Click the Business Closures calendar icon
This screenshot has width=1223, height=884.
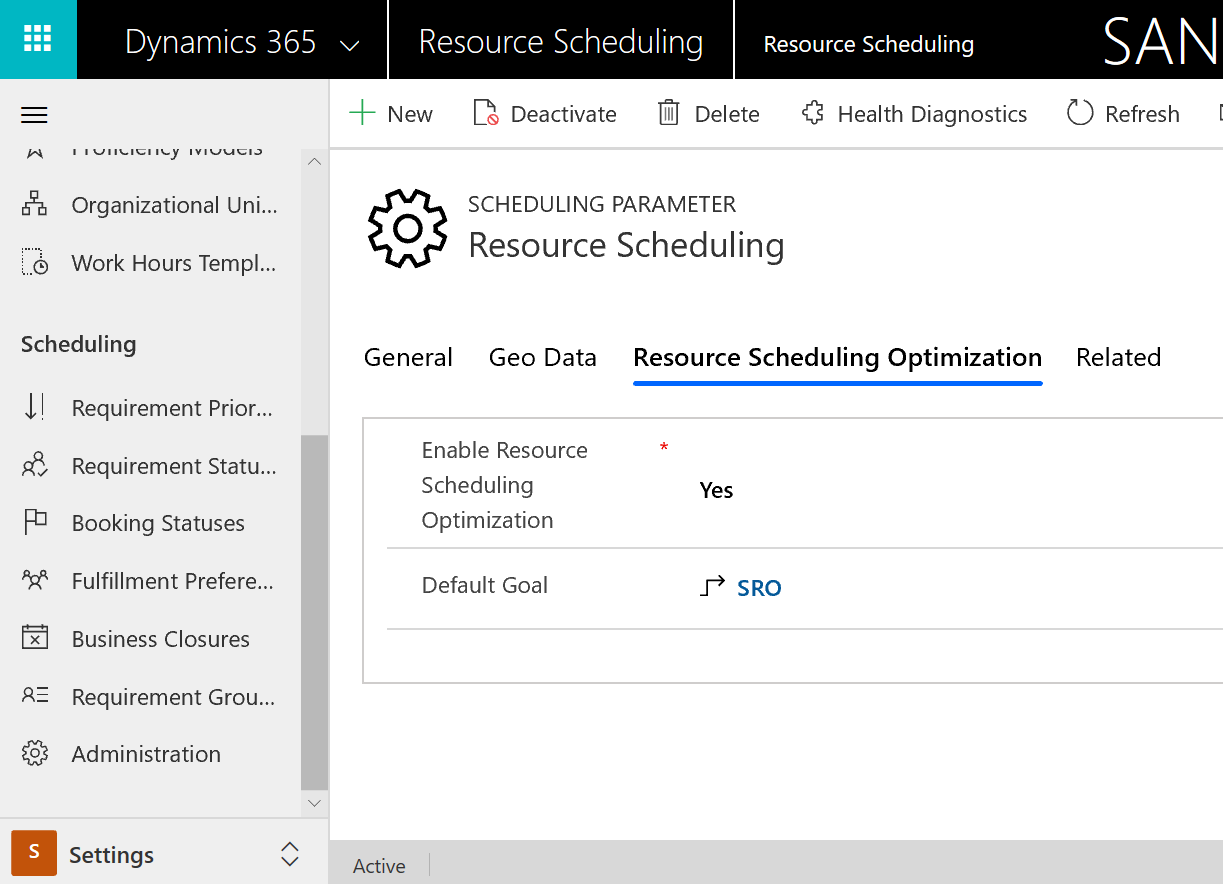[35, 638]
